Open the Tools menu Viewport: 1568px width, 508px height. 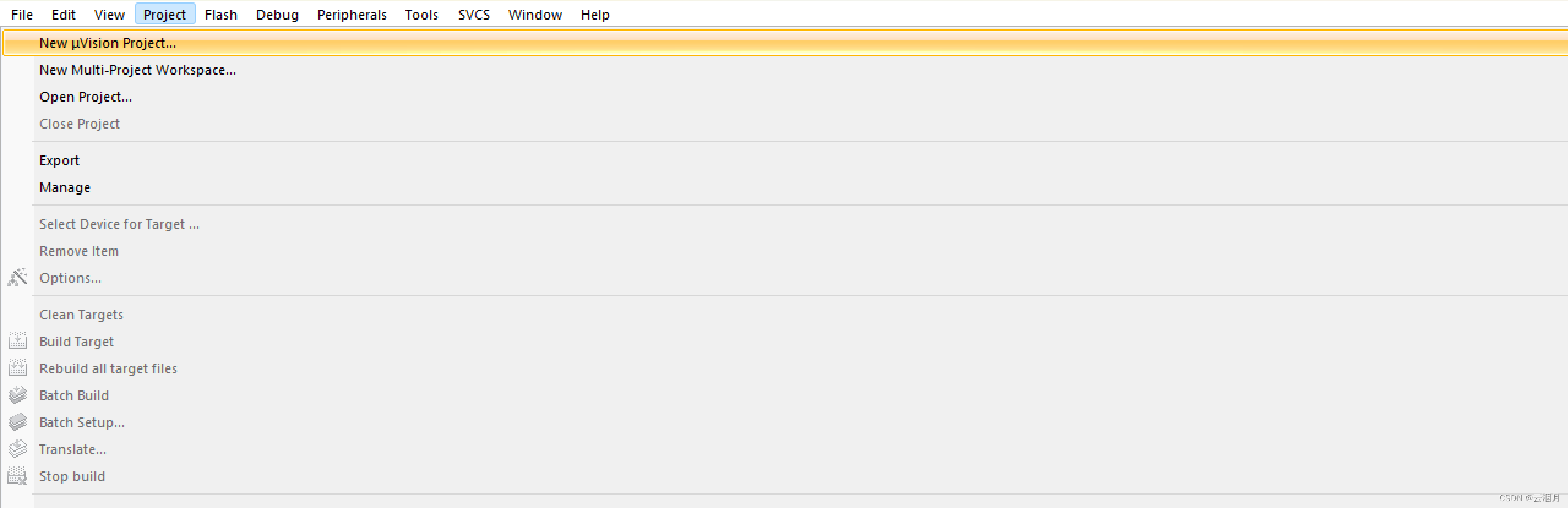(421, 15)
